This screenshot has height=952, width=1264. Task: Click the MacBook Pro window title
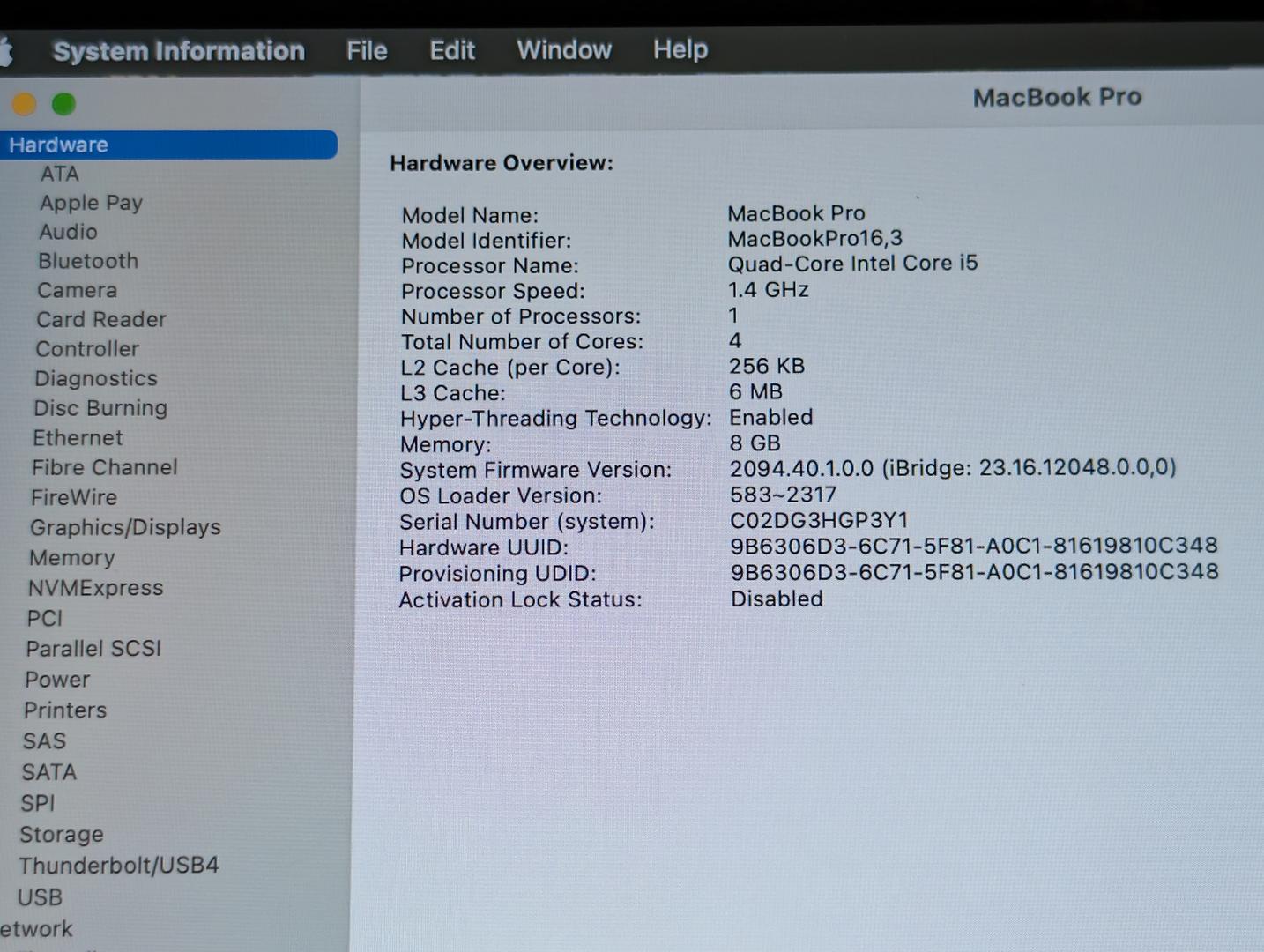click(x=1057, y=97)
